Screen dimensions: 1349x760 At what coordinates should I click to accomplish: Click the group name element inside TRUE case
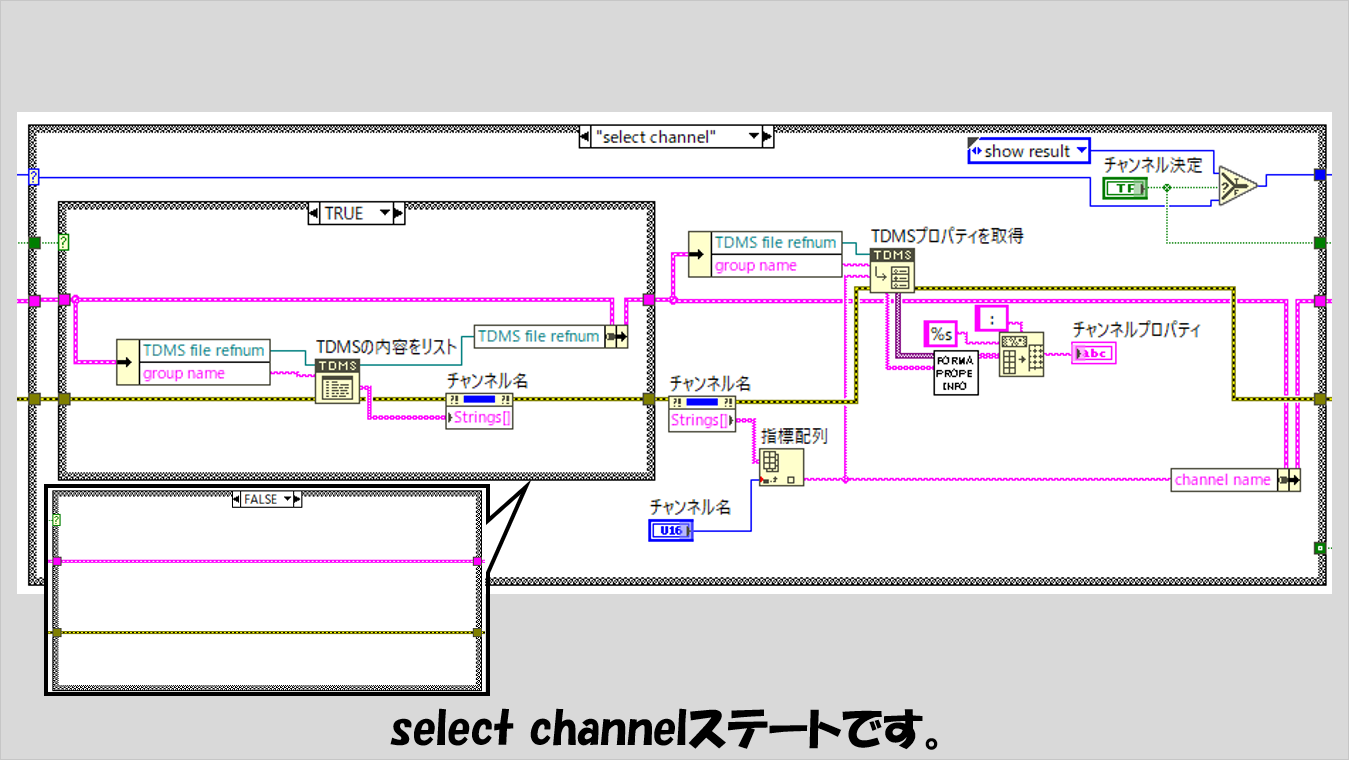(x=205, y=373)
